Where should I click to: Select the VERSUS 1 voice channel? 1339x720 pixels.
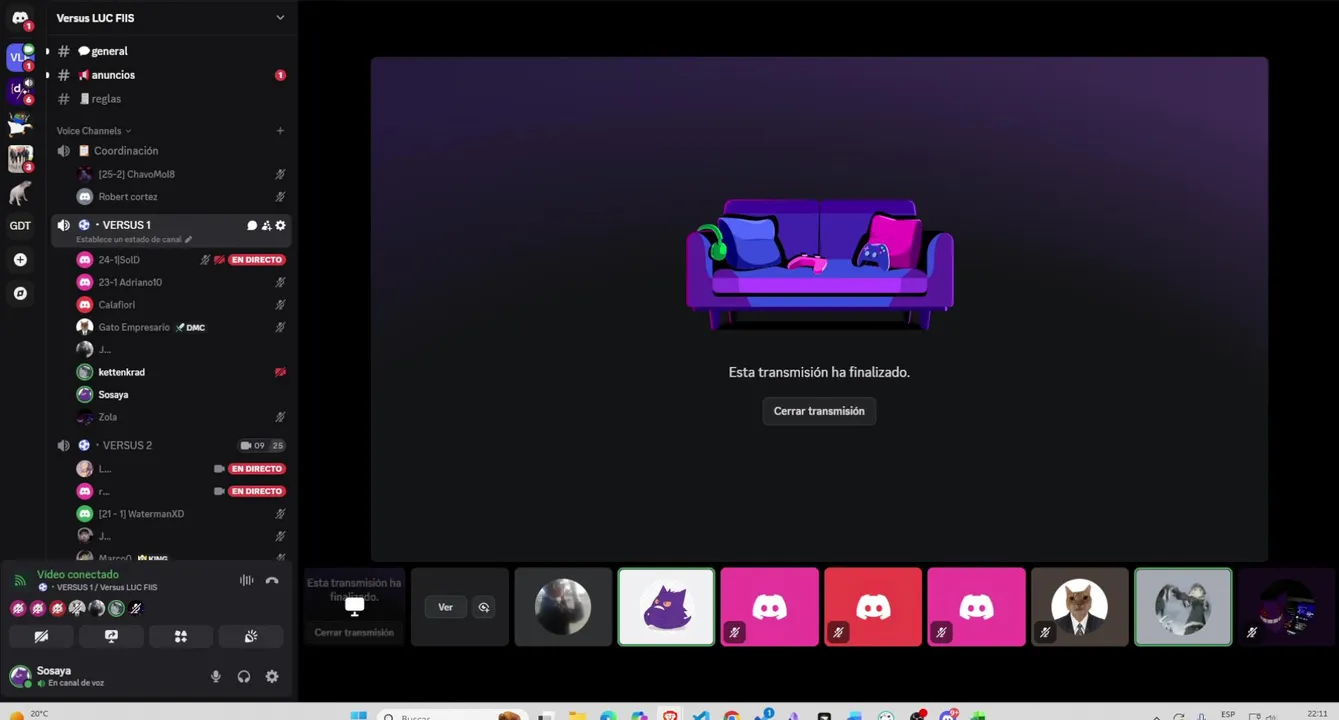point(171,229)
